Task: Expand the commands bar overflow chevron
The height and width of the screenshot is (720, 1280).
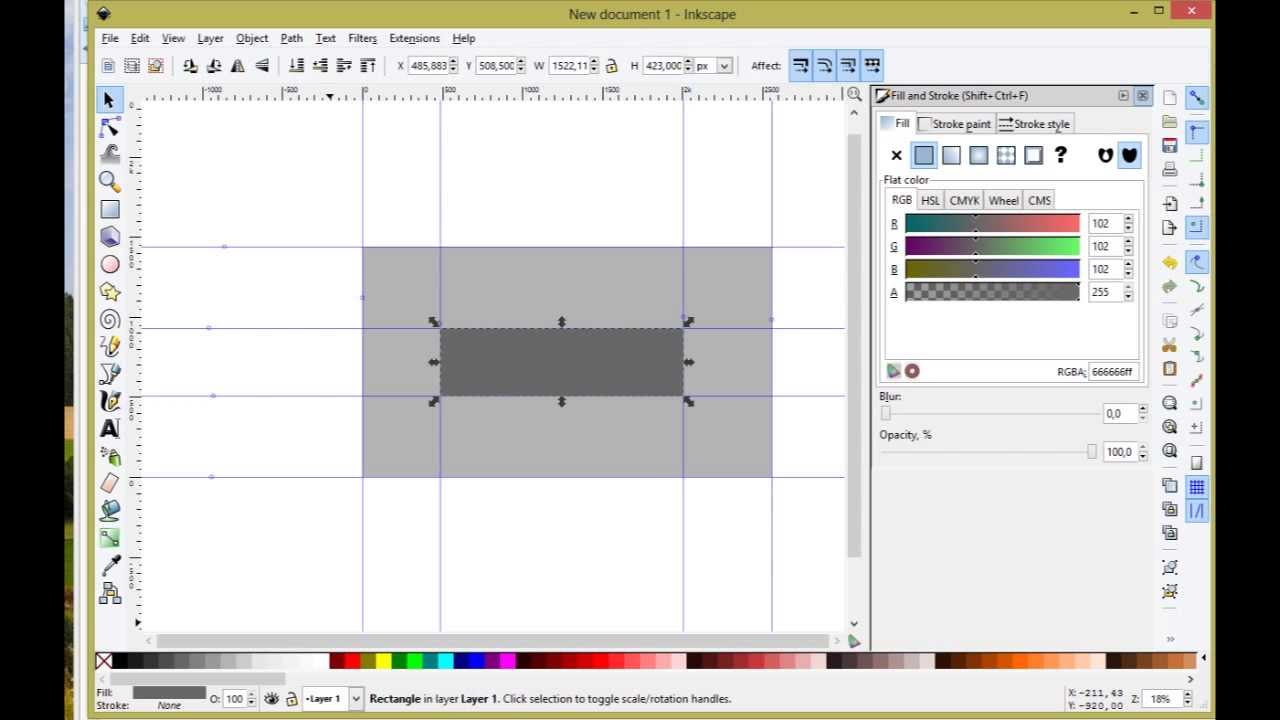Action: (1170, 639)
